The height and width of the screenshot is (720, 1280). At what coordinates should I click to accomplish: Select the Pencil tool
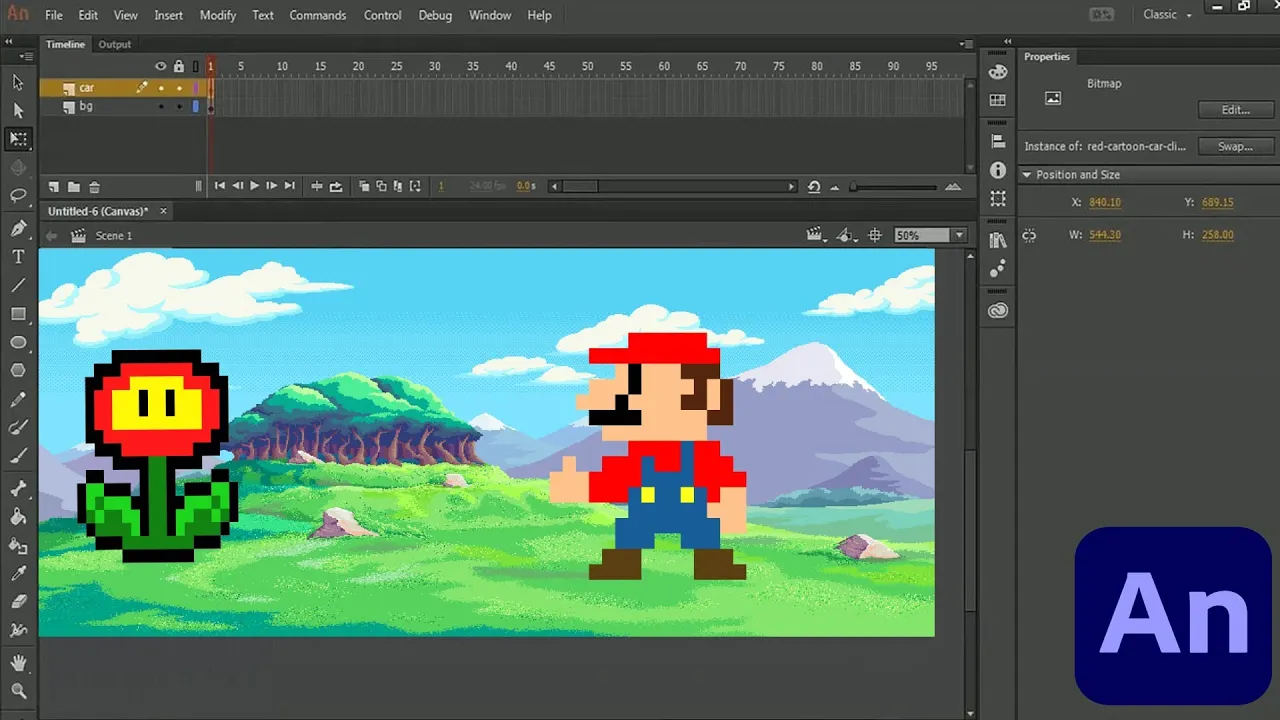click(18, 399)
